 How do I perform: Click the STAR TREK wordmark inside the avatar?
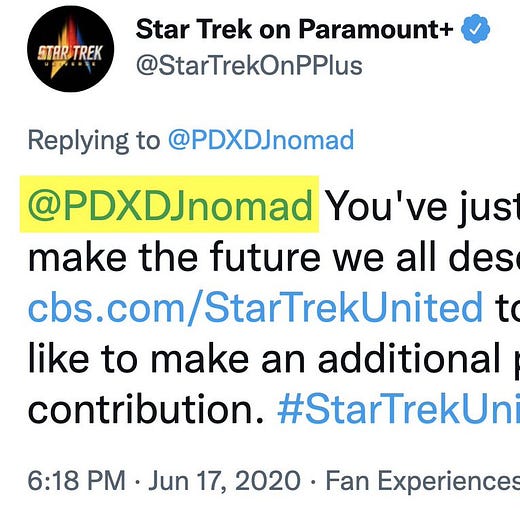tap(70, 54)
